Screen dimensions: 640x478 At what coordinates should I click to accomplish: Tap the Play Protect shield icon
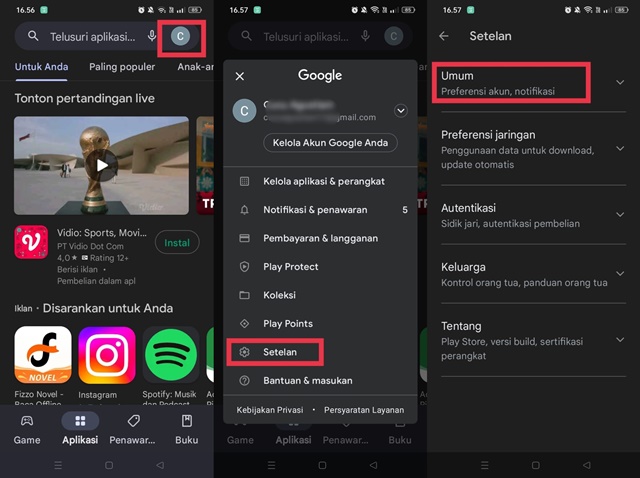click(244, 267)
